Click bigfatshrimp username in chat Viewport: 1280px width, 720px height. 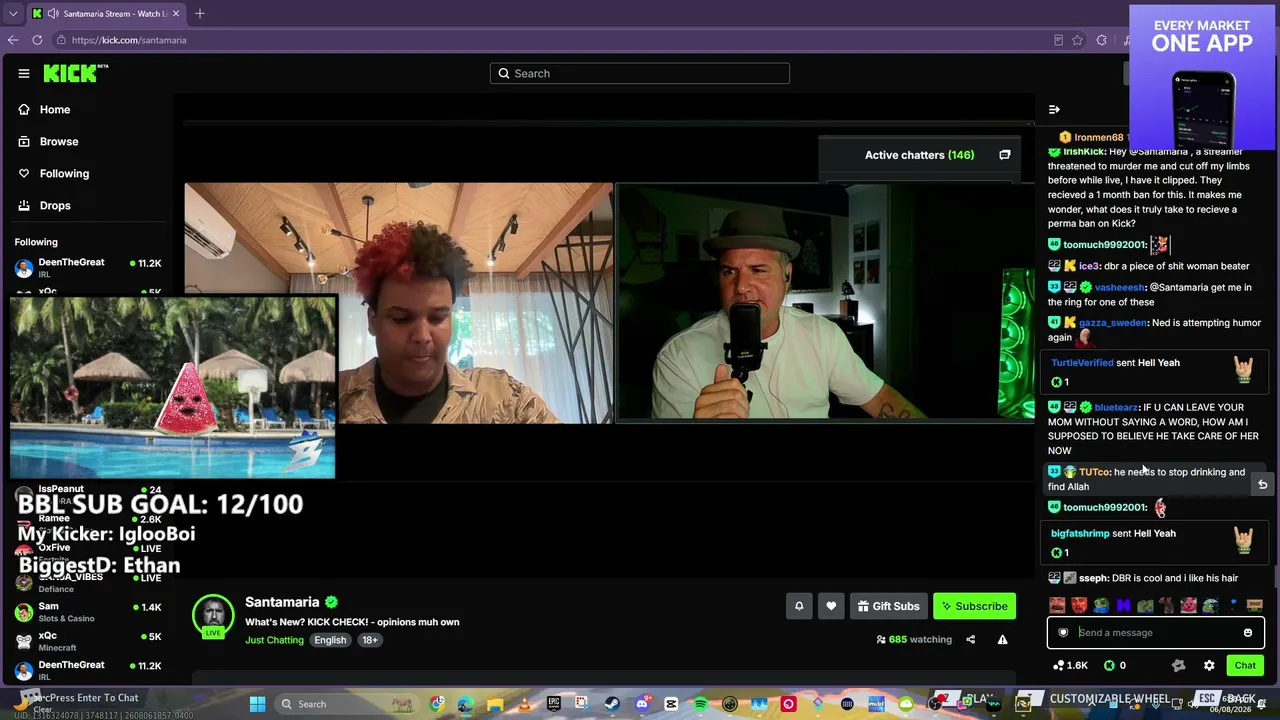[1080, 534]
